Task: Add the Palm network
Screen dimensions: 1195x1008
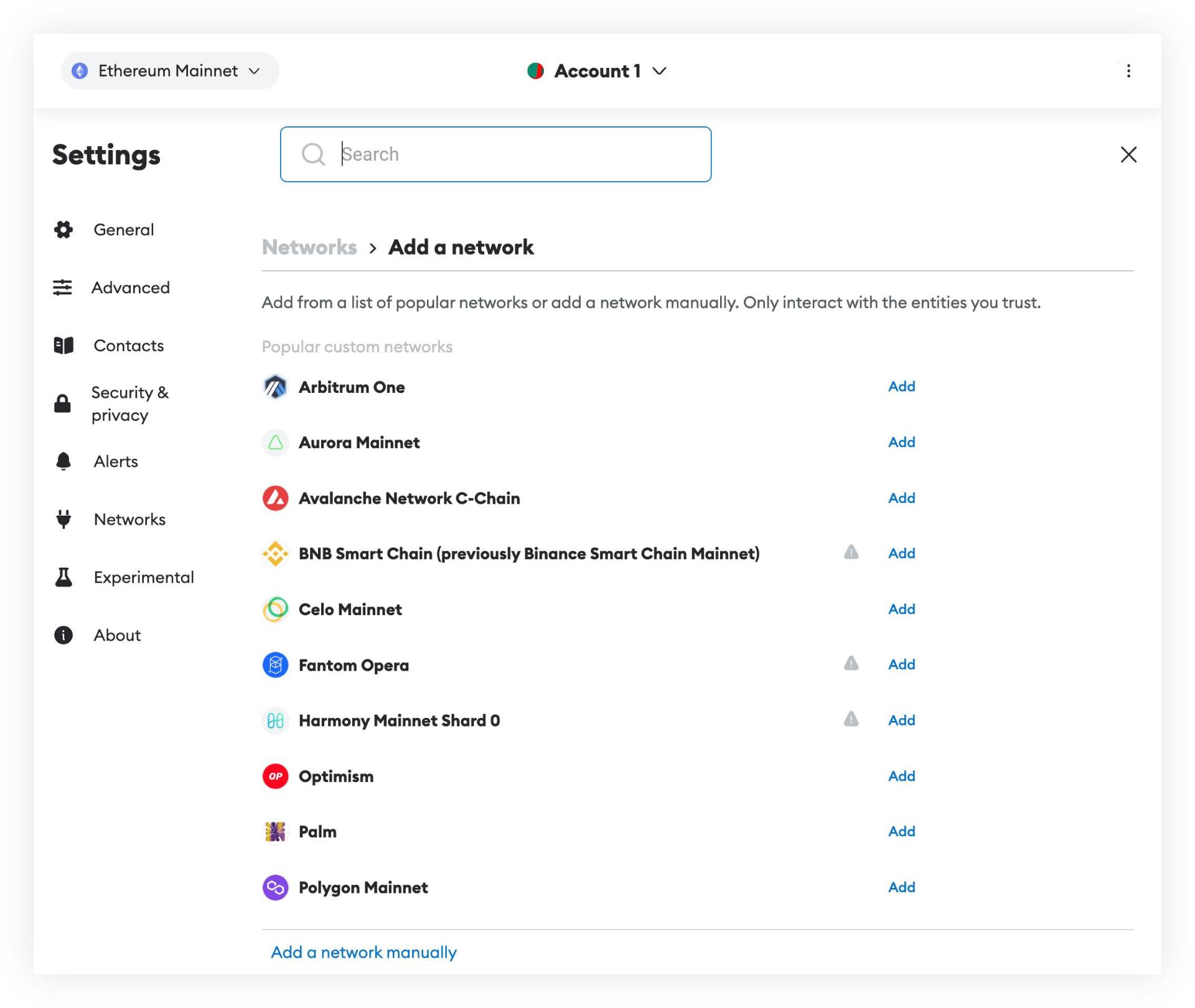Action: pyautogui.click(x=901, y=831)
